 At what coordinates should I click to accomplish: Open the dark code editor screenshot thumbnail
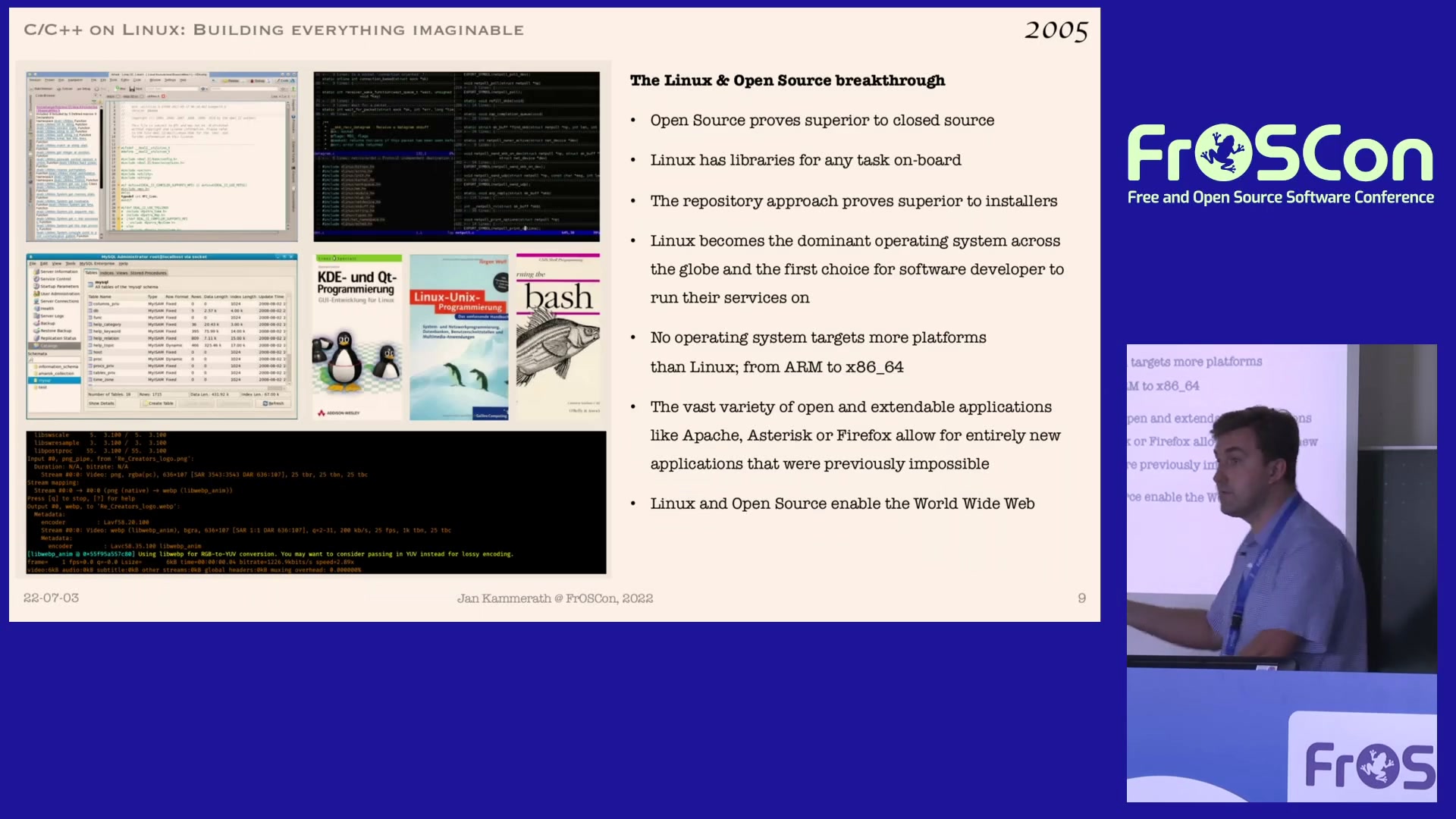pyautogui.click(x=457, y=156)
